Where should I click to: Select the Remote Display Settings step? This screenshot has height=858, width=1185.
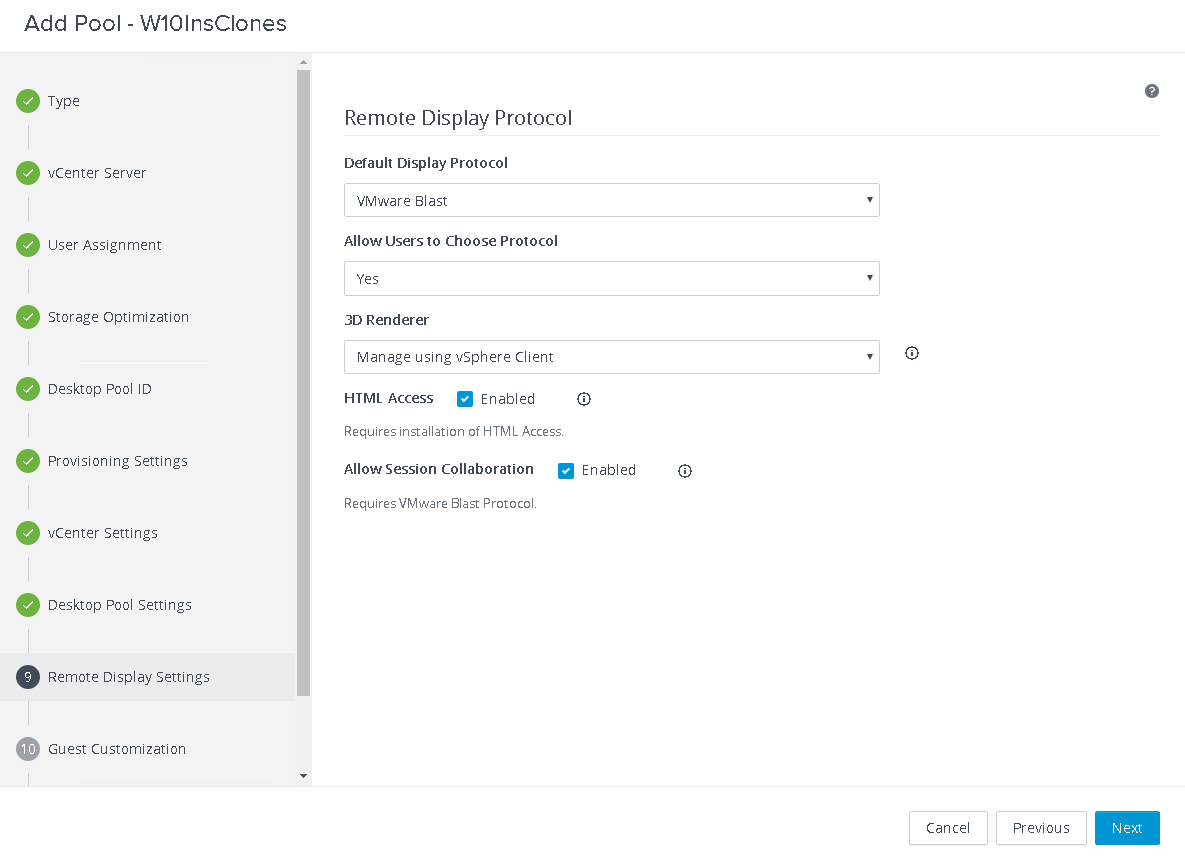click(x=147, y=677)
